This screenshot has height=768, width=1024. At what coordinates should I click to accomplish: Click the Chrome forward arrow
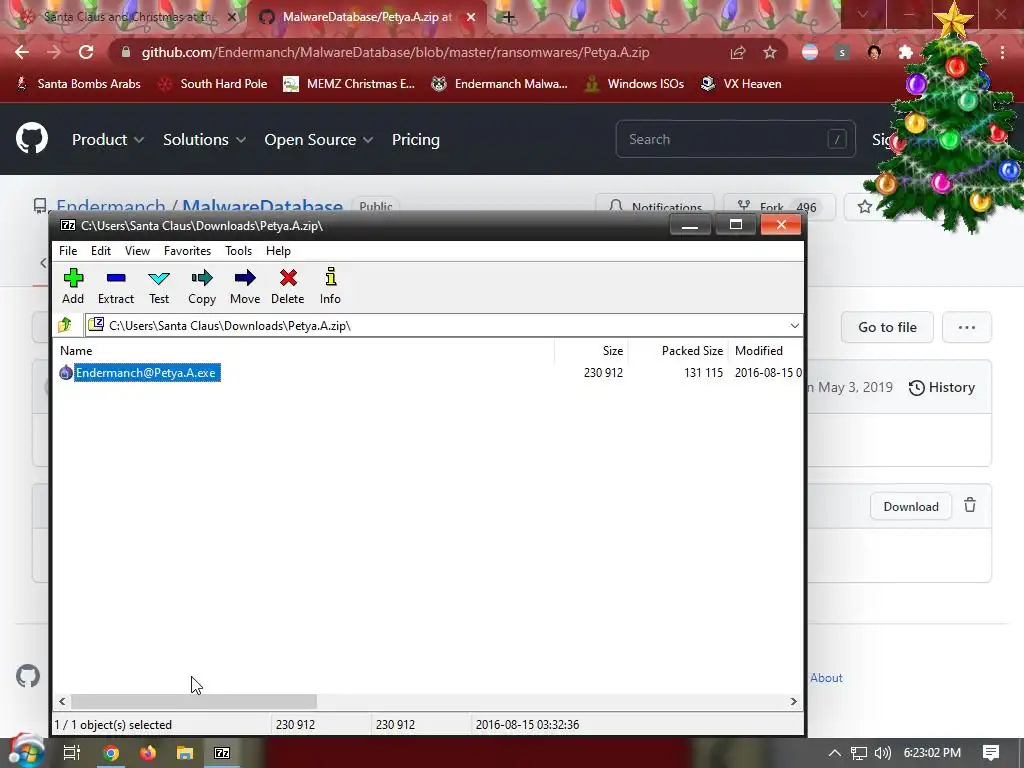54,52
